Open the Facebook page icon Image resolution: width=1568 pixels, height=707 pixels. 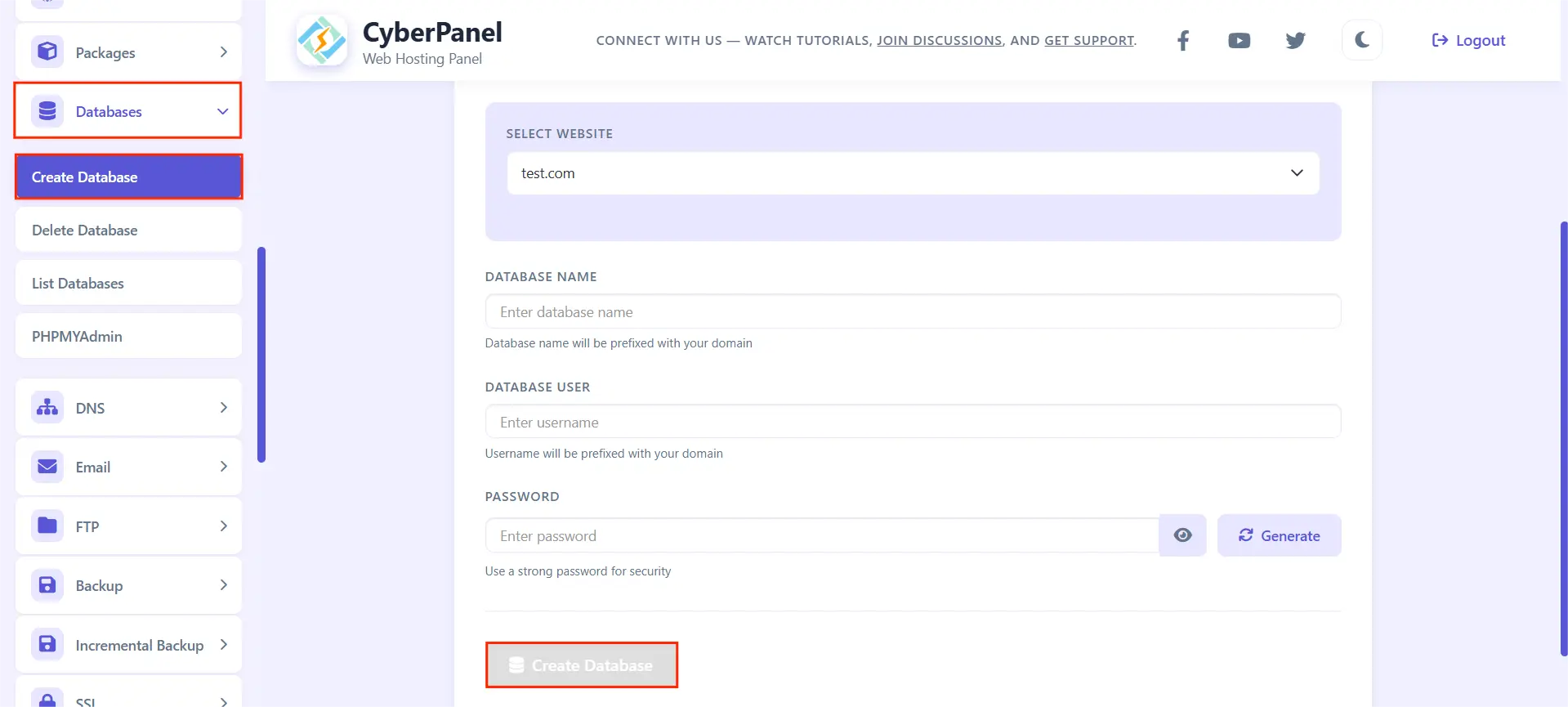tap(1182, 40)
